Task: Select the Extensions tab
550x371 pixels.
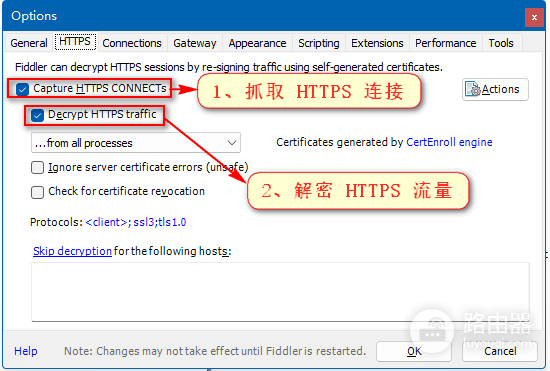Action: pyautogui.click(x=377, y=43)
